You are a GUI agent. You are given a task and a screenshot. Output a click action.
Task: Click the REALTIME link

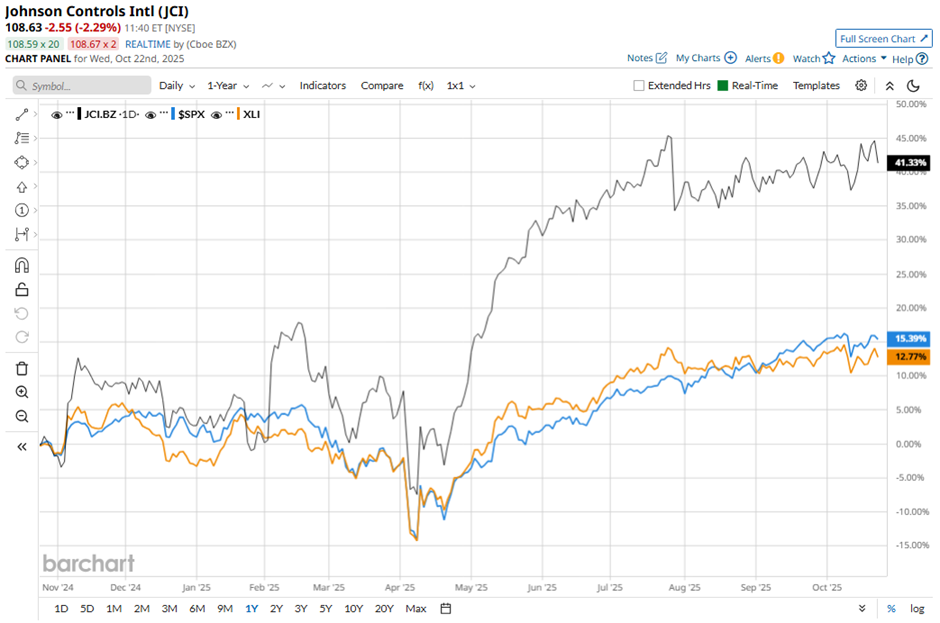(x=147, y=44)
